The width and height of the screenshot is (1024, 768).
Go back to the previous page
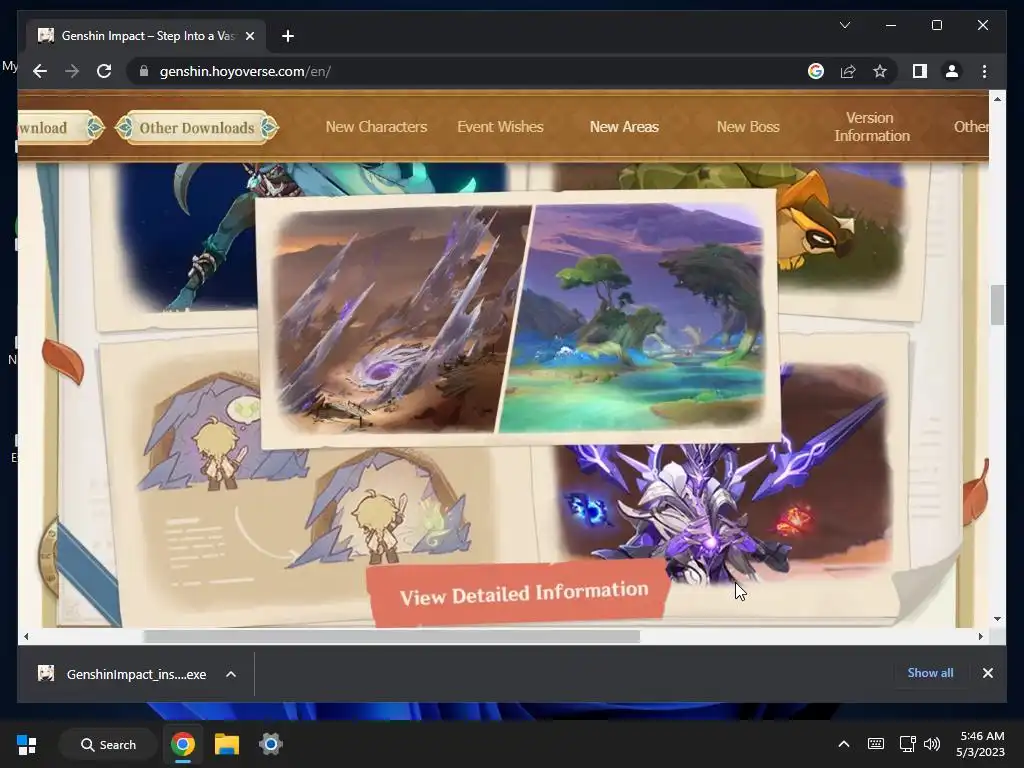40,71
